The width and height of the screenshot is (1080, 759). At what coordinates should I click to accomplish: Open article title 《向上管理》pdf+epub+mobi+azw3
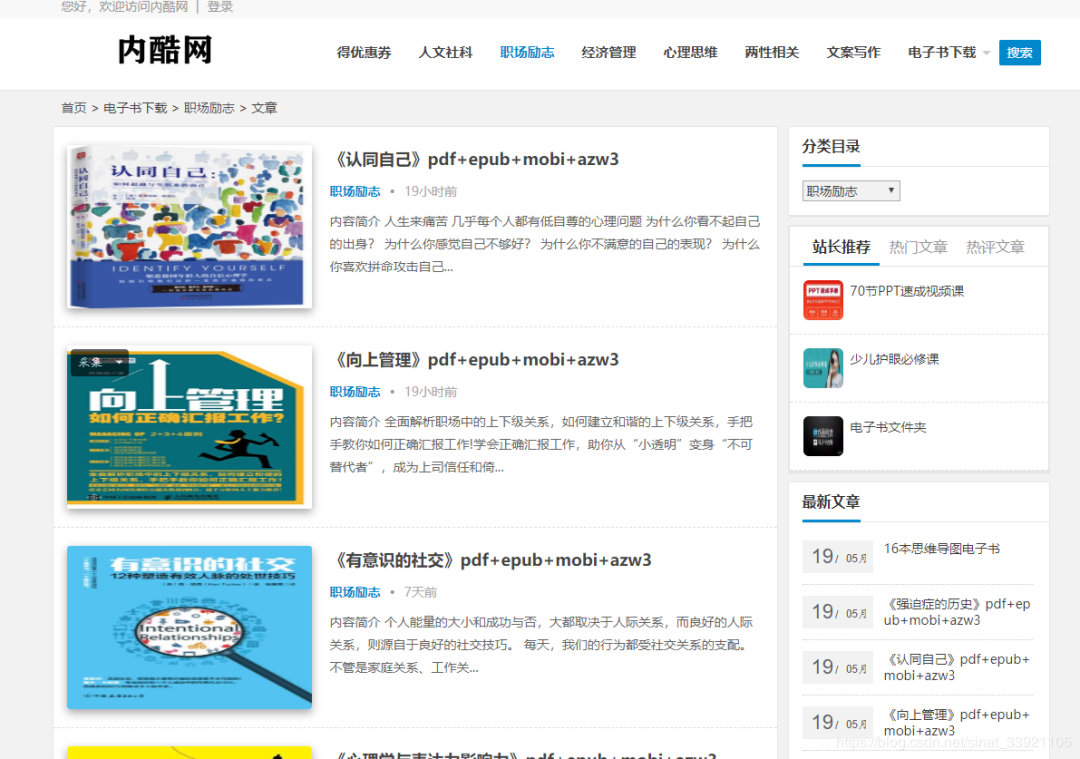(475, 360)
